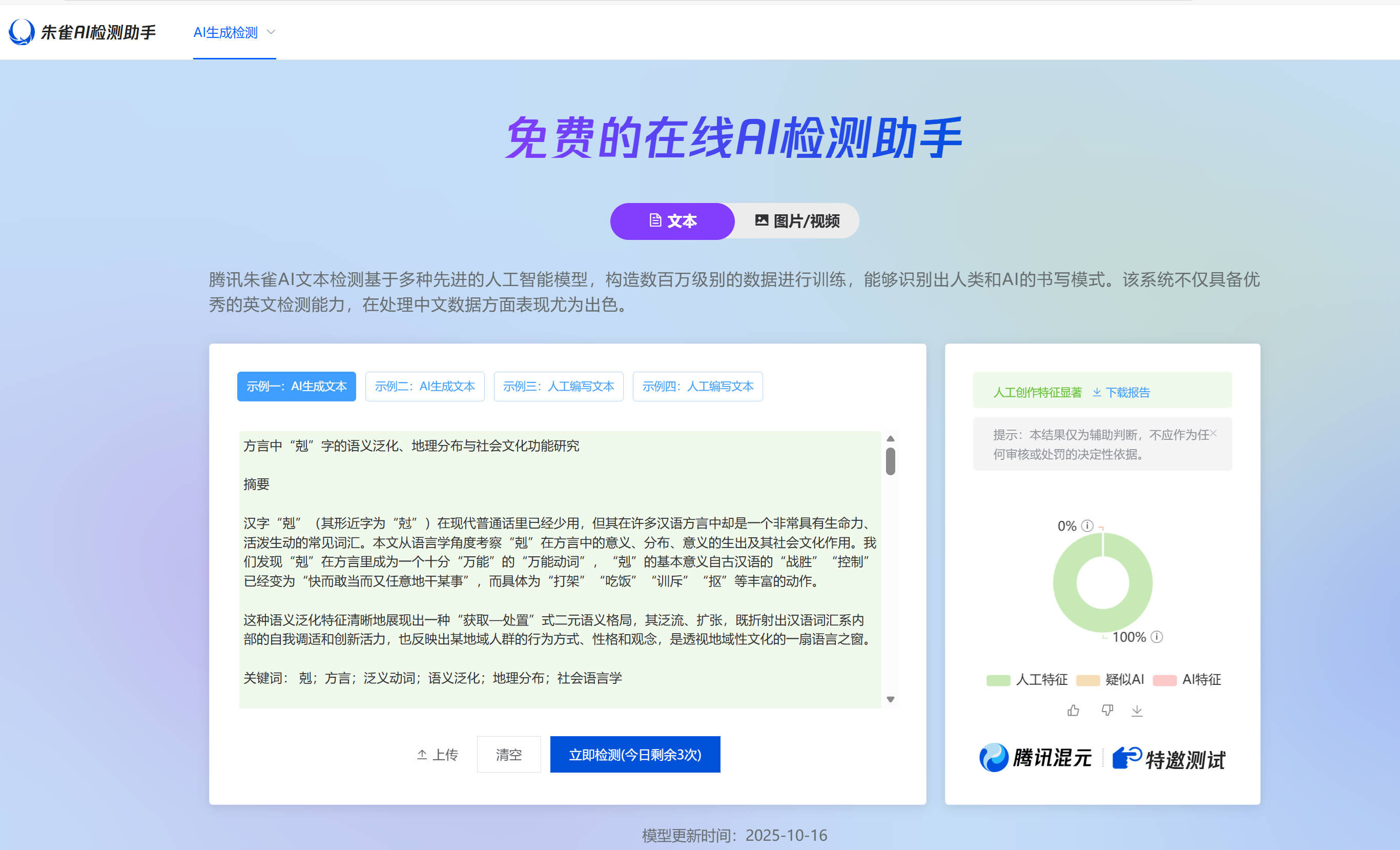
Task: Click the 朱雀AI检测助手 logo icon
Action: [x=21, y=32]
